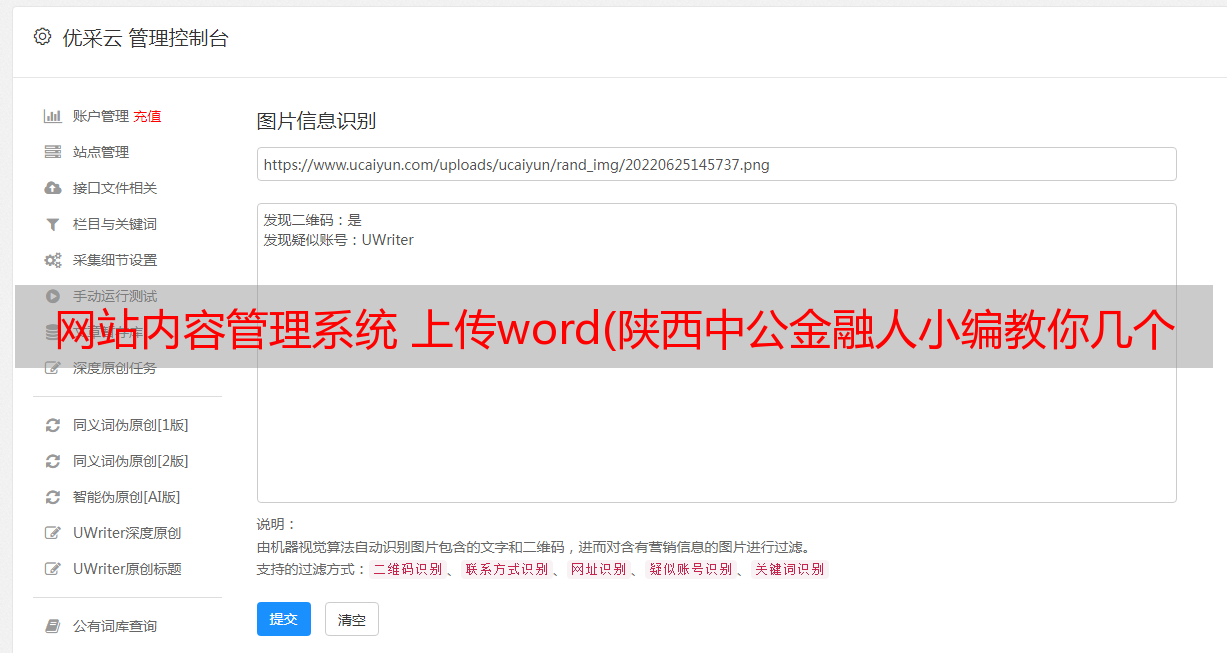This screenshot has height=653, width=1227.
Task: Open UWriter原创标题 page
Action: tap(127, 569)
